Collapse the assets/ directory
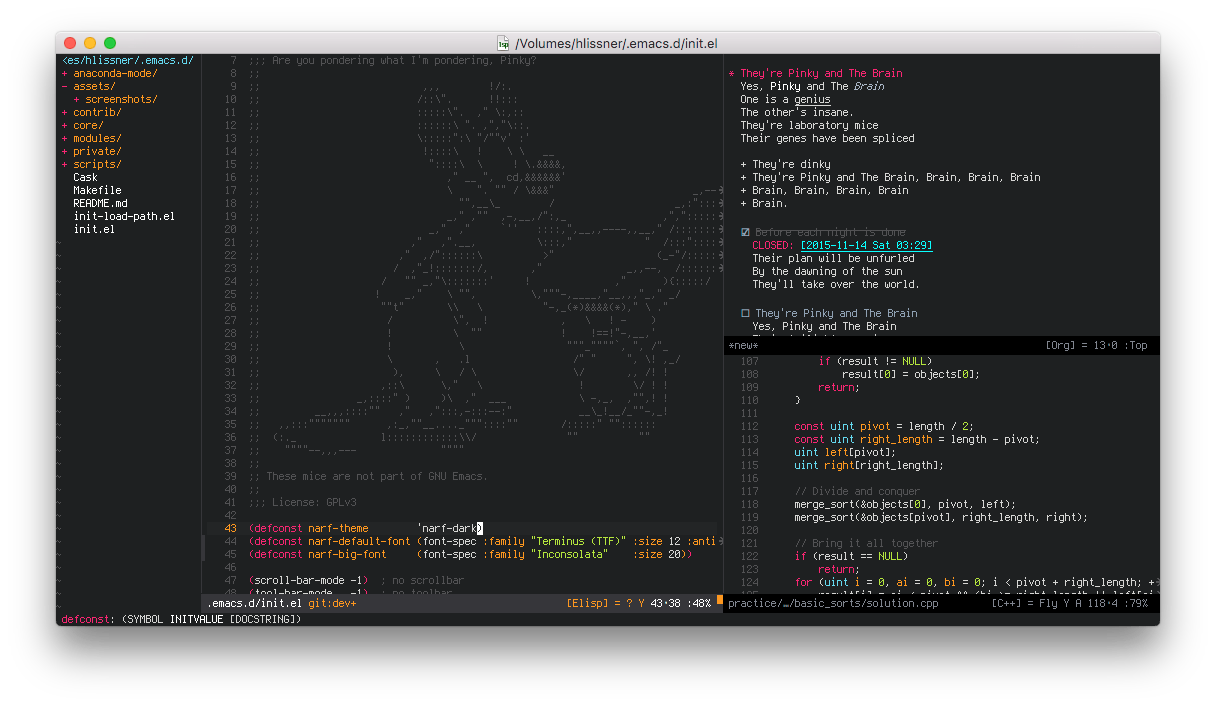The image size is (1216, 706). 65,86
